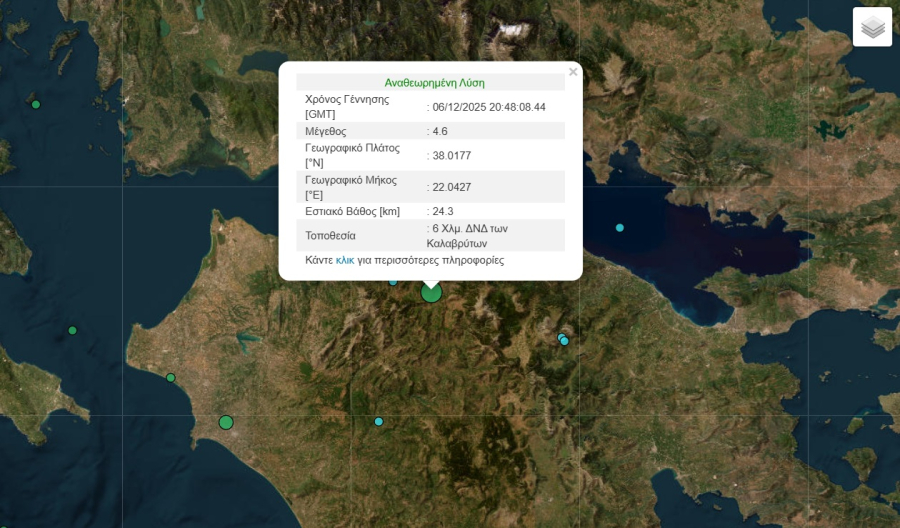The height and width of the screenshot is (528, 900).
Task: Select the large green epicenter marker below popup
Action: [x=431, y=292]
